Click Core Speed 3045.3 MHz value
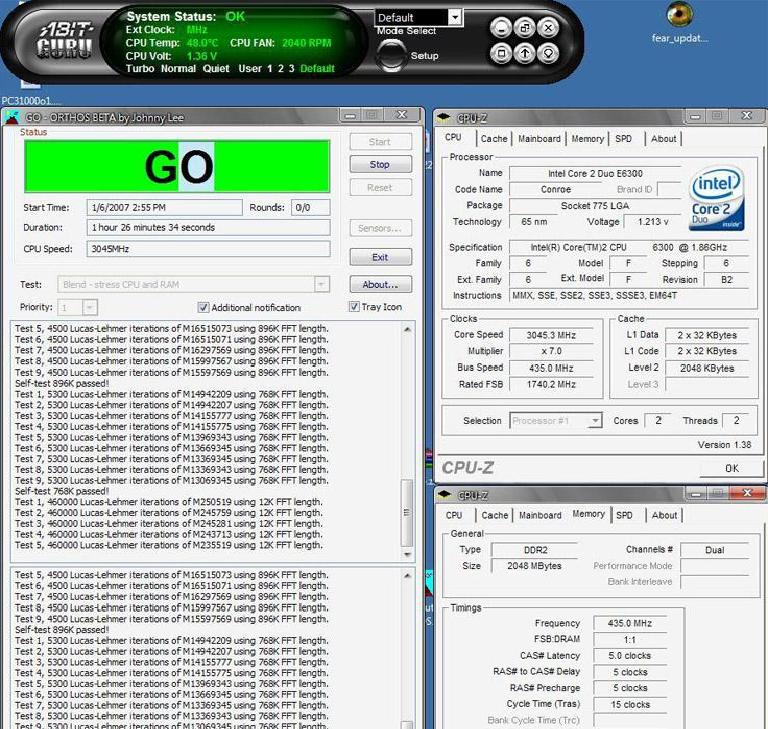Viewport: 768px width, 729px height. [551, 335]
